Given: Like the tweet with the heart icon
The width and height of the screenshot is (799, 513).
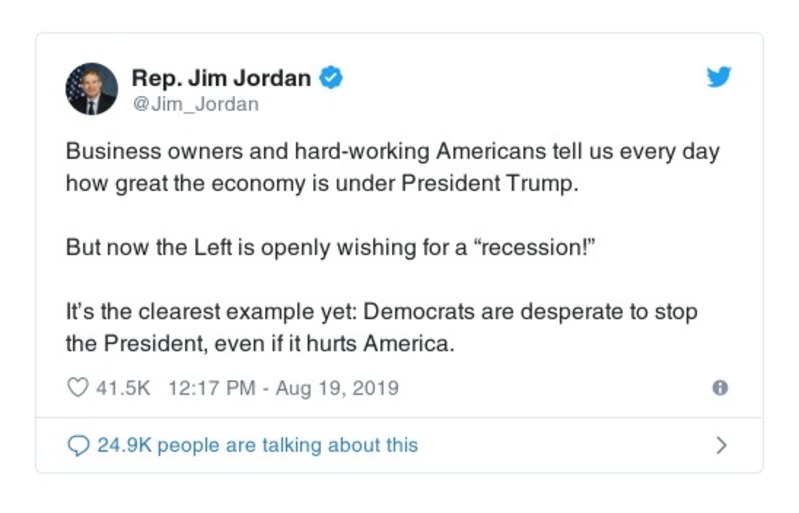Looking at the screenshot, I should point(77,388).
